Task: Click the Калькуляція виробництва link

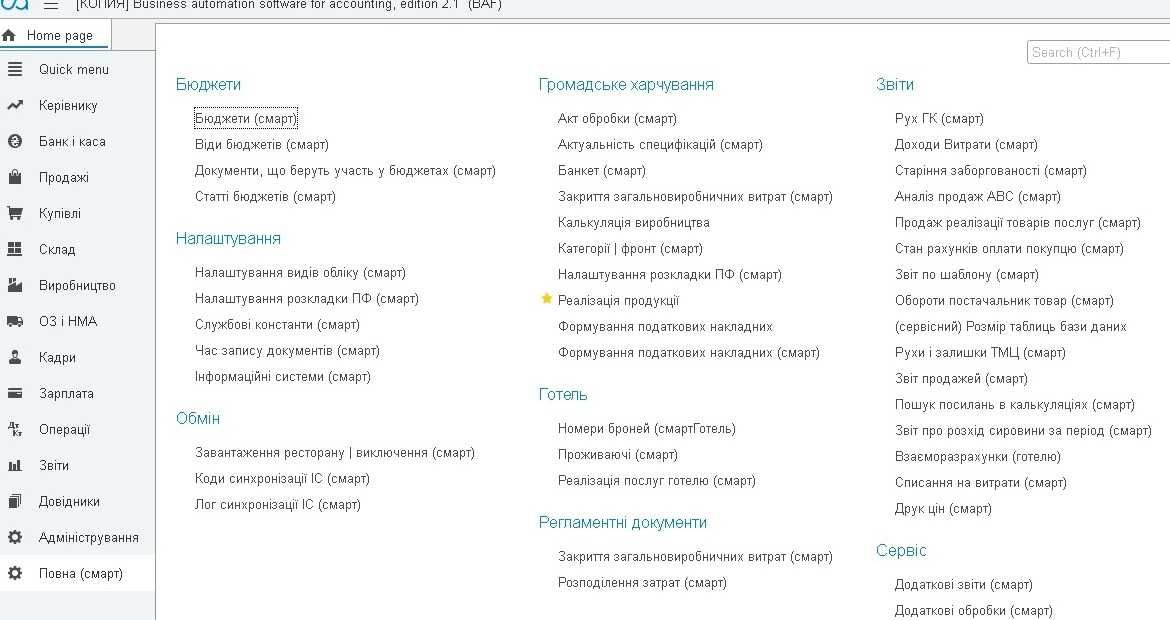Action: pos(633,223)
